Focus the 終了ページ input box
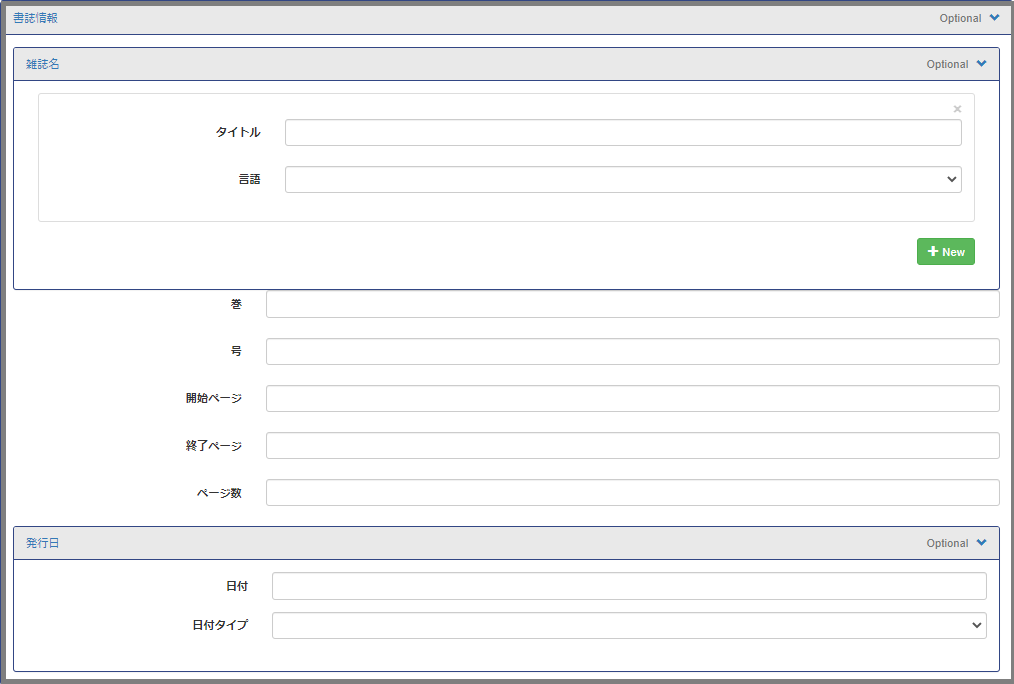This screenshot has width=1014, height=684. pos(632,445)
